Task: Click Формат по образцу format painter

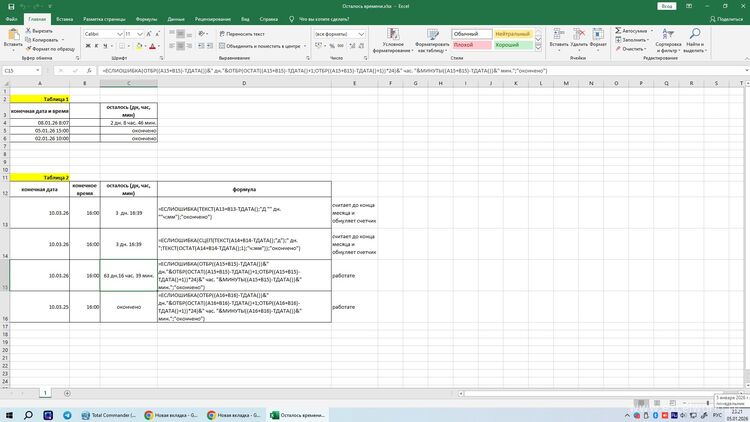Action: coord(52,48)
